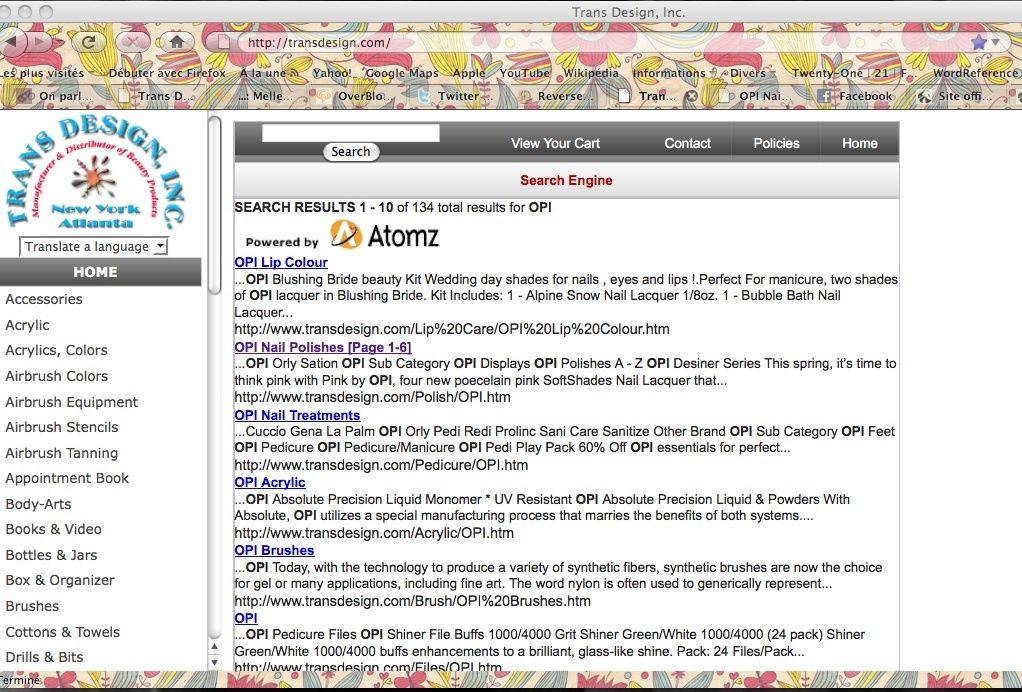The width and height of the screenshot is (1022, 692).
Task: Click the sidebar scroll up arrow
Action: 214,646
